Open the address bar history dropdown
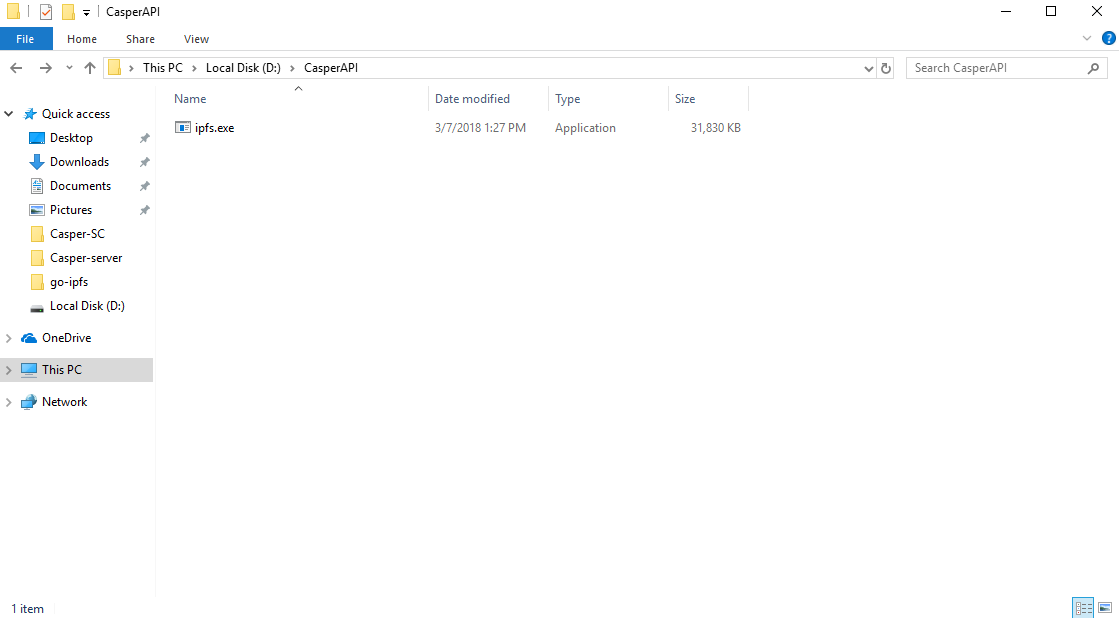Image resolution: width=1119 pixels, height=618 pixels. click(869, 69)
